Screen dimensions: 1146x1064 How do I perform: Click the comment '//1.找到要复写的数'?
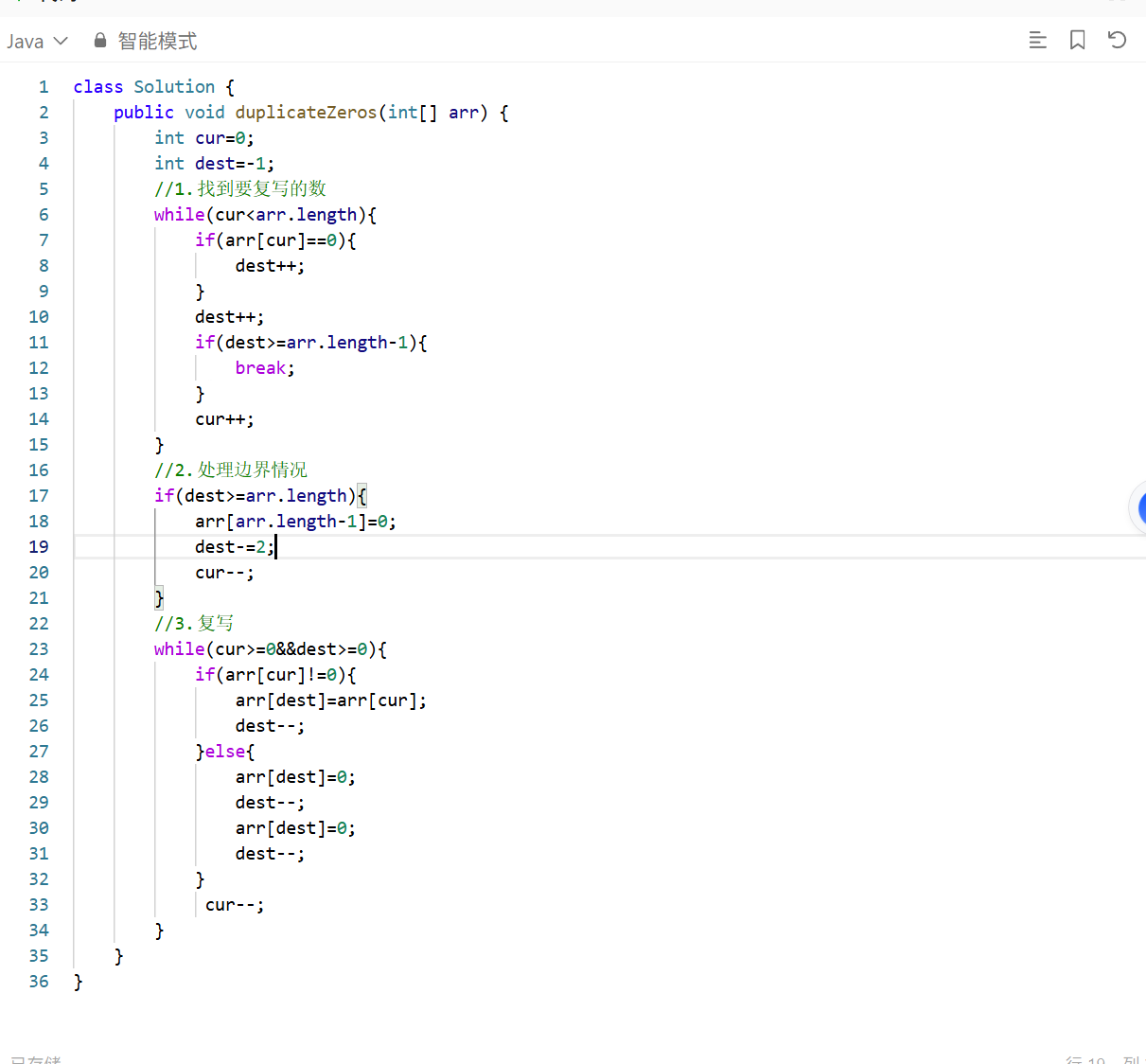coord(240,189)
